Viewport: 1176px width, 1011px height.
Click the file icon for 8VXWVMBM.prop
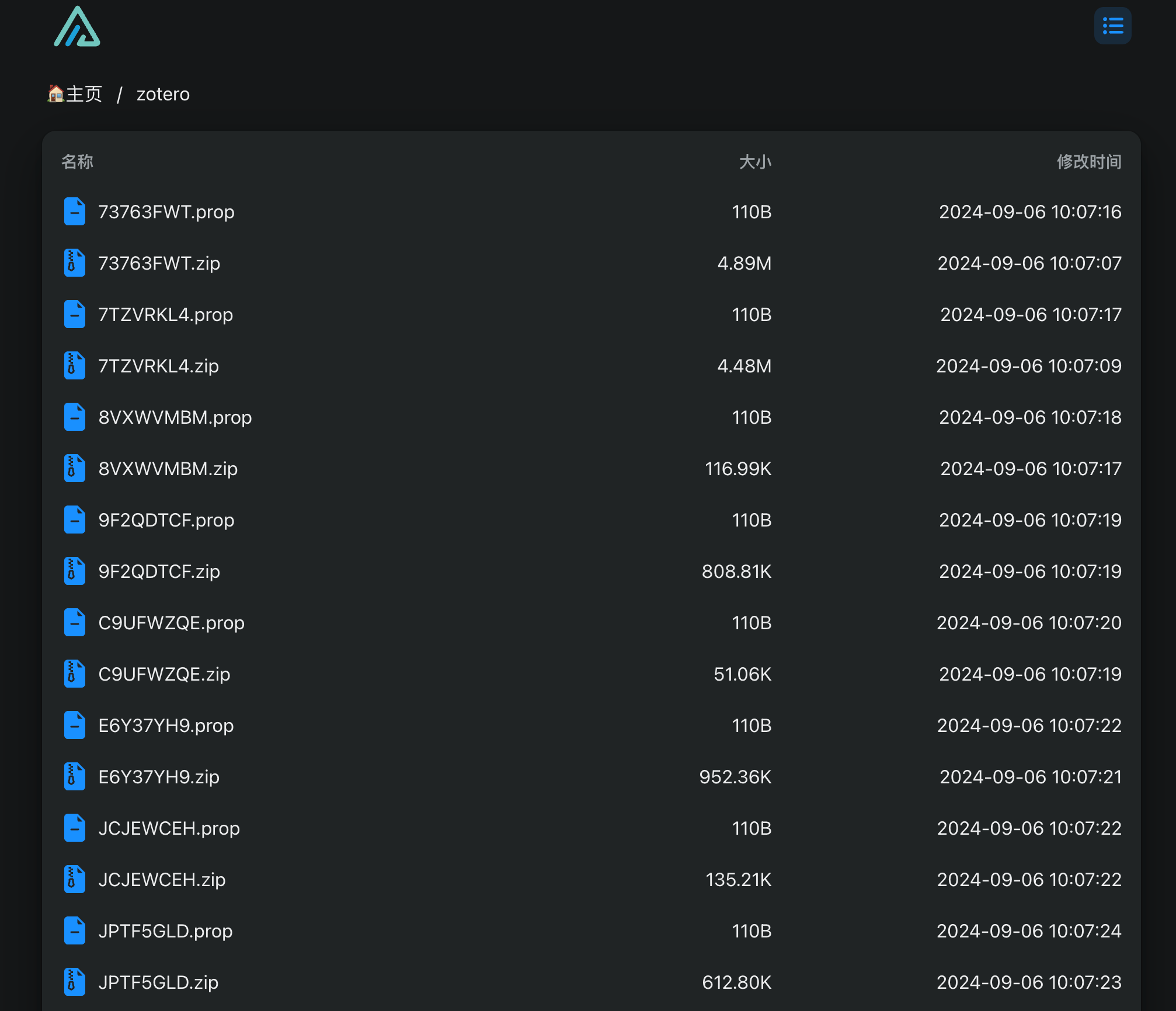tap(75, 417)
